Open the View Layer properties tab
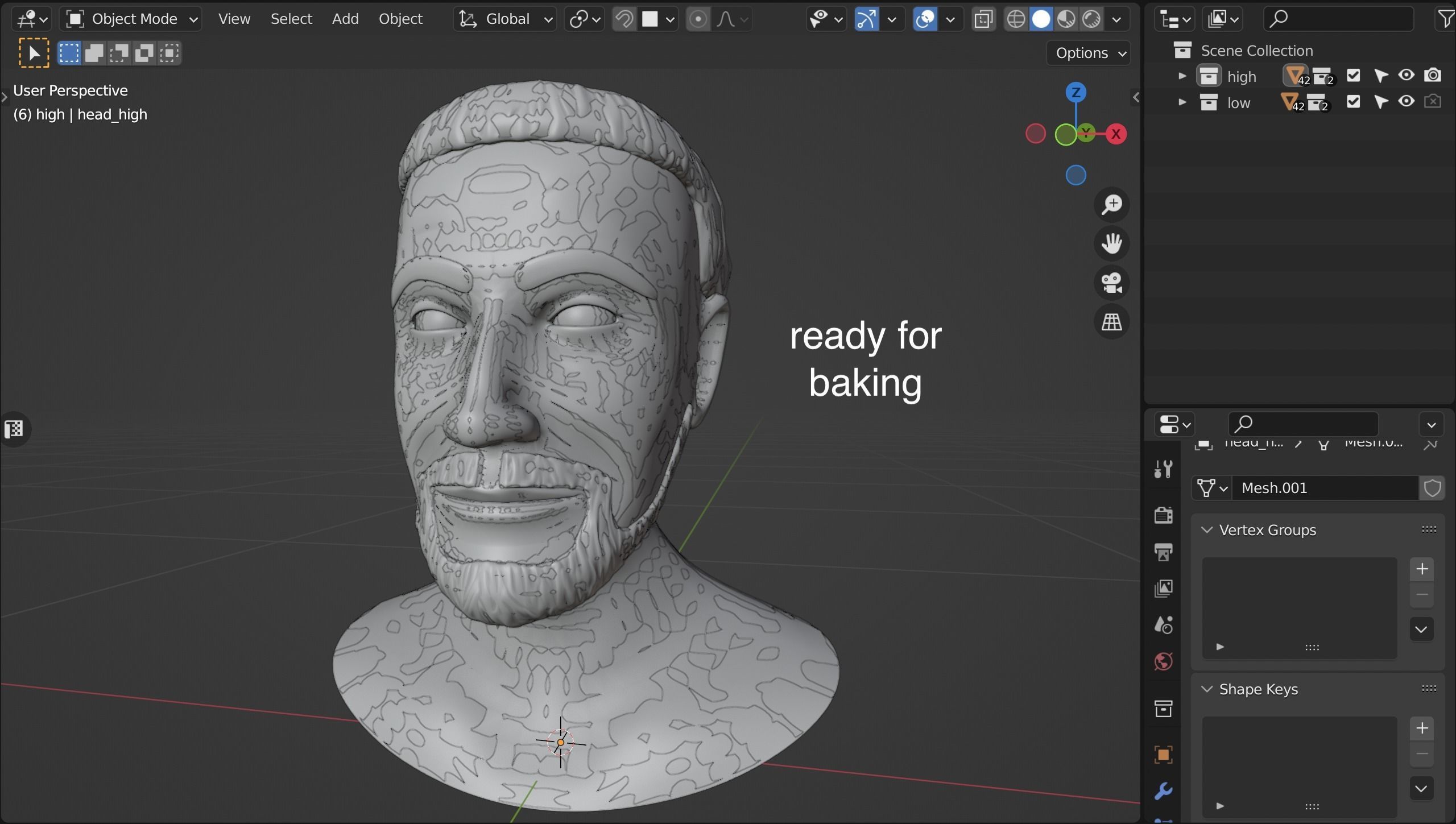Screen dimensions: 1456x824 tap(1163, 588)
